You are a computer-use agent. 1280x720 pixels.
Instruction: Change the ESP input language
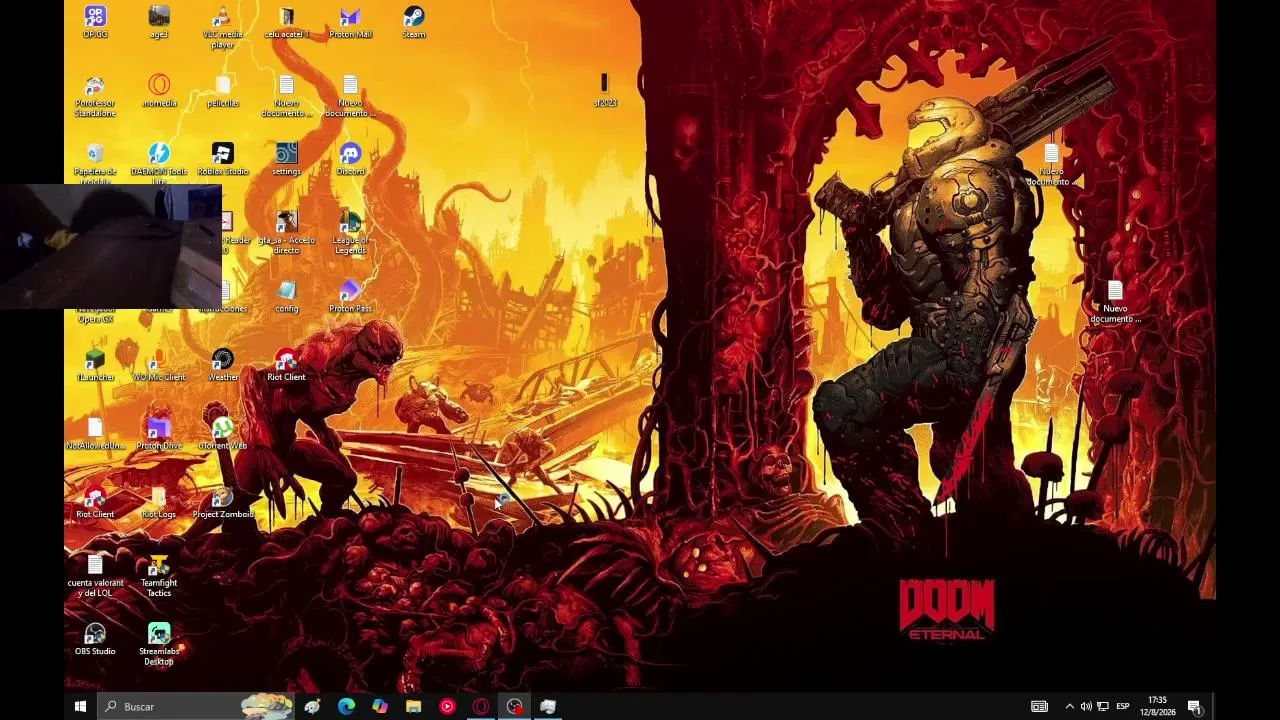(x=1123, y=706)
